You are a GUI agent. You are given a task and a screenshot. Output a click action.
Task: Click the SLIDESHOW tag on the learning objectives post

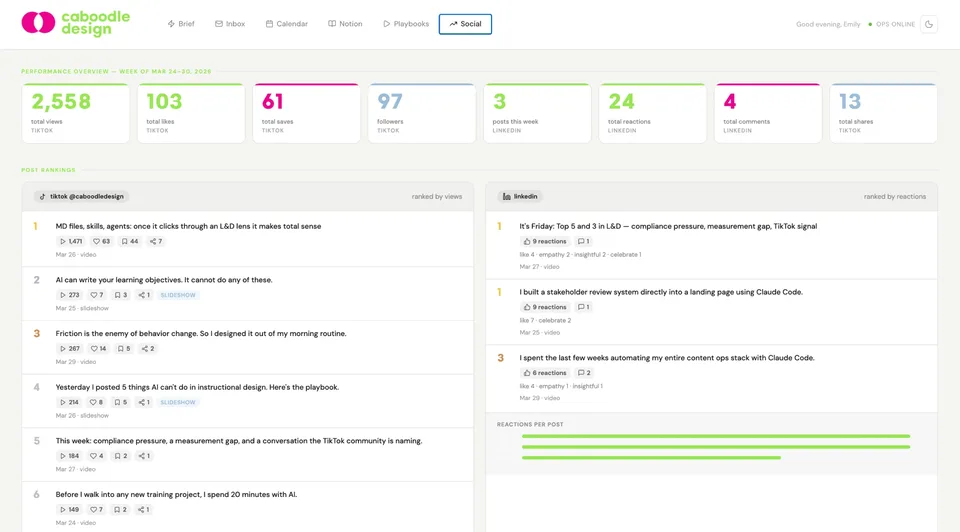[x=178, y=295]
